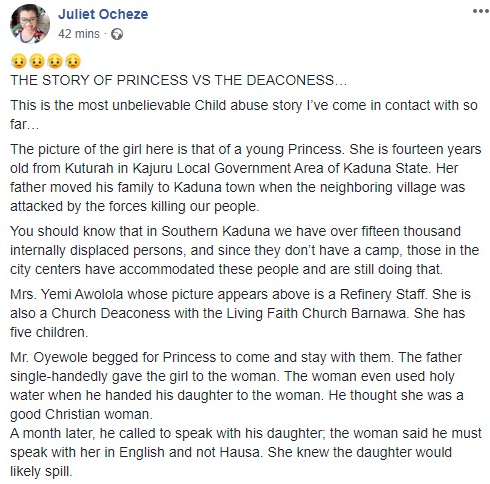This screenshot has width=490, height=484.
Task: Click the paragraph beginning 'The picture of the girl'
Action: tap(246, 178)
